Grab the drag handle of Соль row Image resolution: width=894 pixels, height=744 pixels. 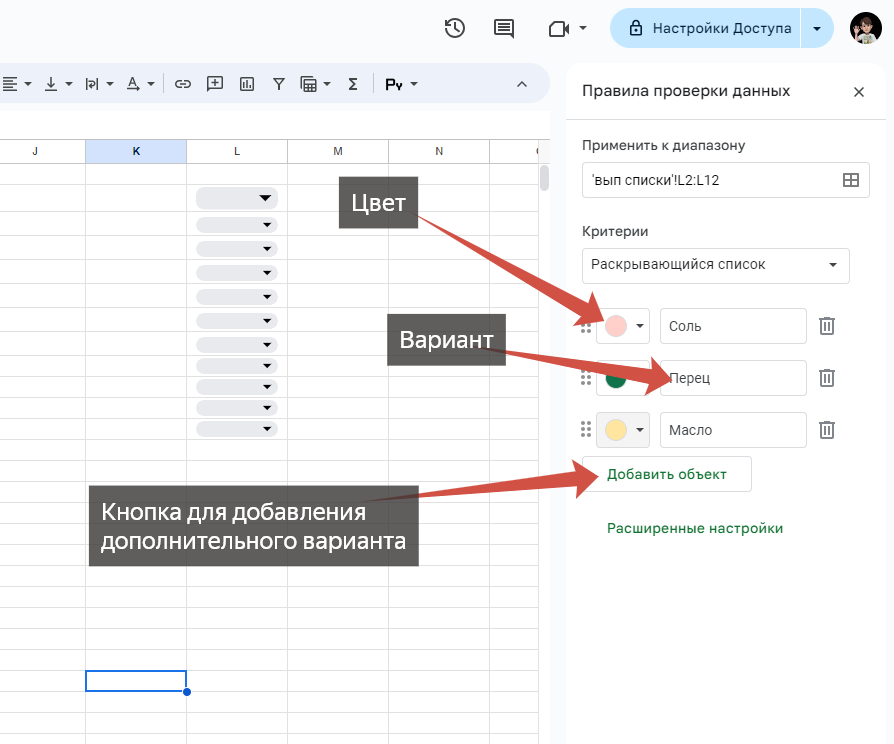click(x=586, y=327)
